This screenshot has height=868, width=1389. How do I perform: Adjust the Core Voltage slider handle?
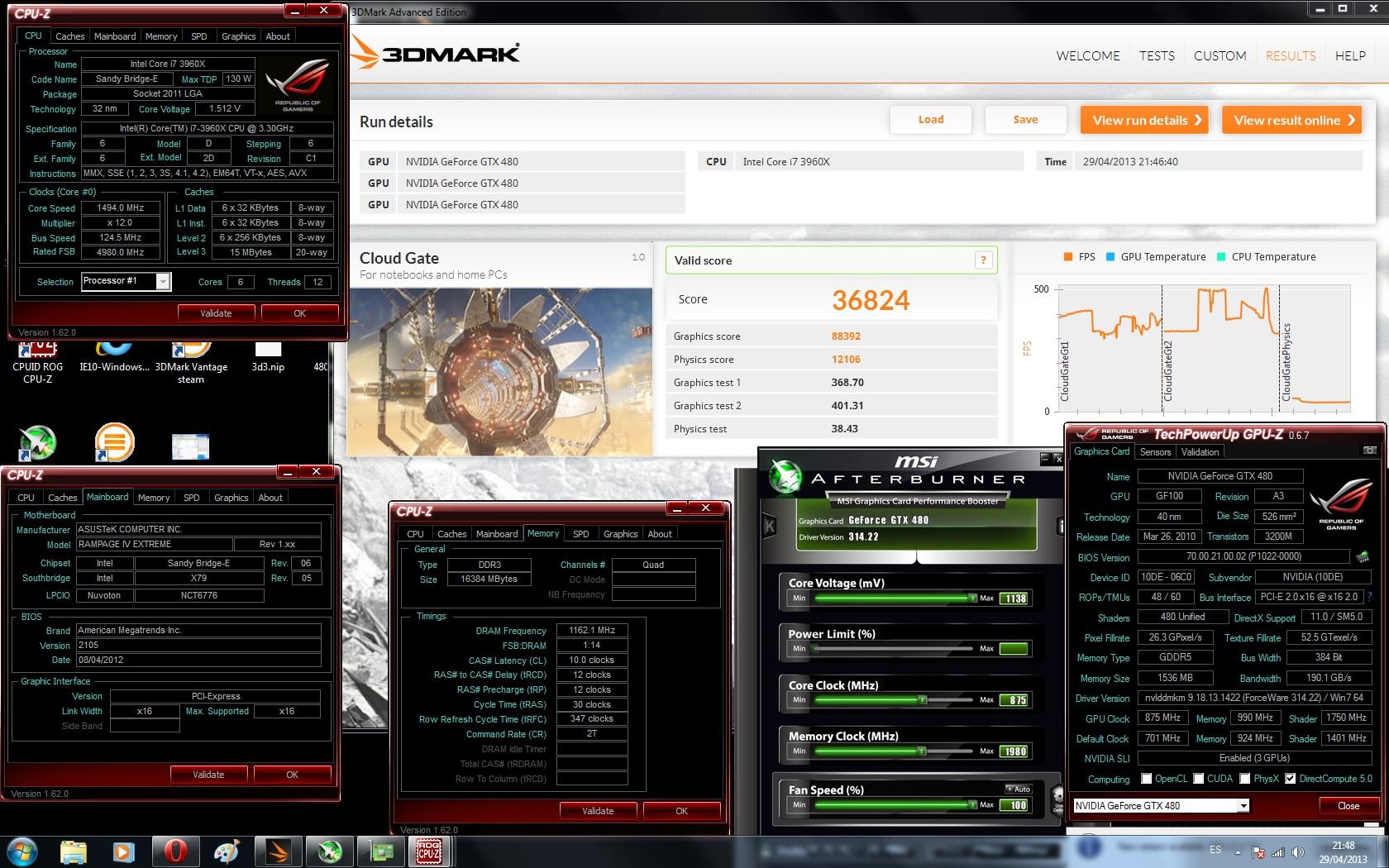[971, 597]
